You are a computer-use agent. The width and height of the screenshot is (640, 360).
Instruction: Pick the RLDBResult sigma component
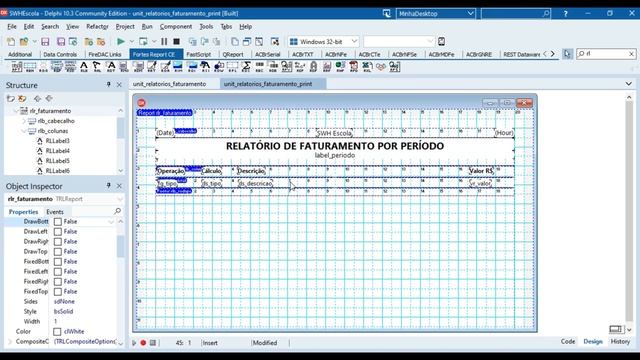(x=246, y=67)
